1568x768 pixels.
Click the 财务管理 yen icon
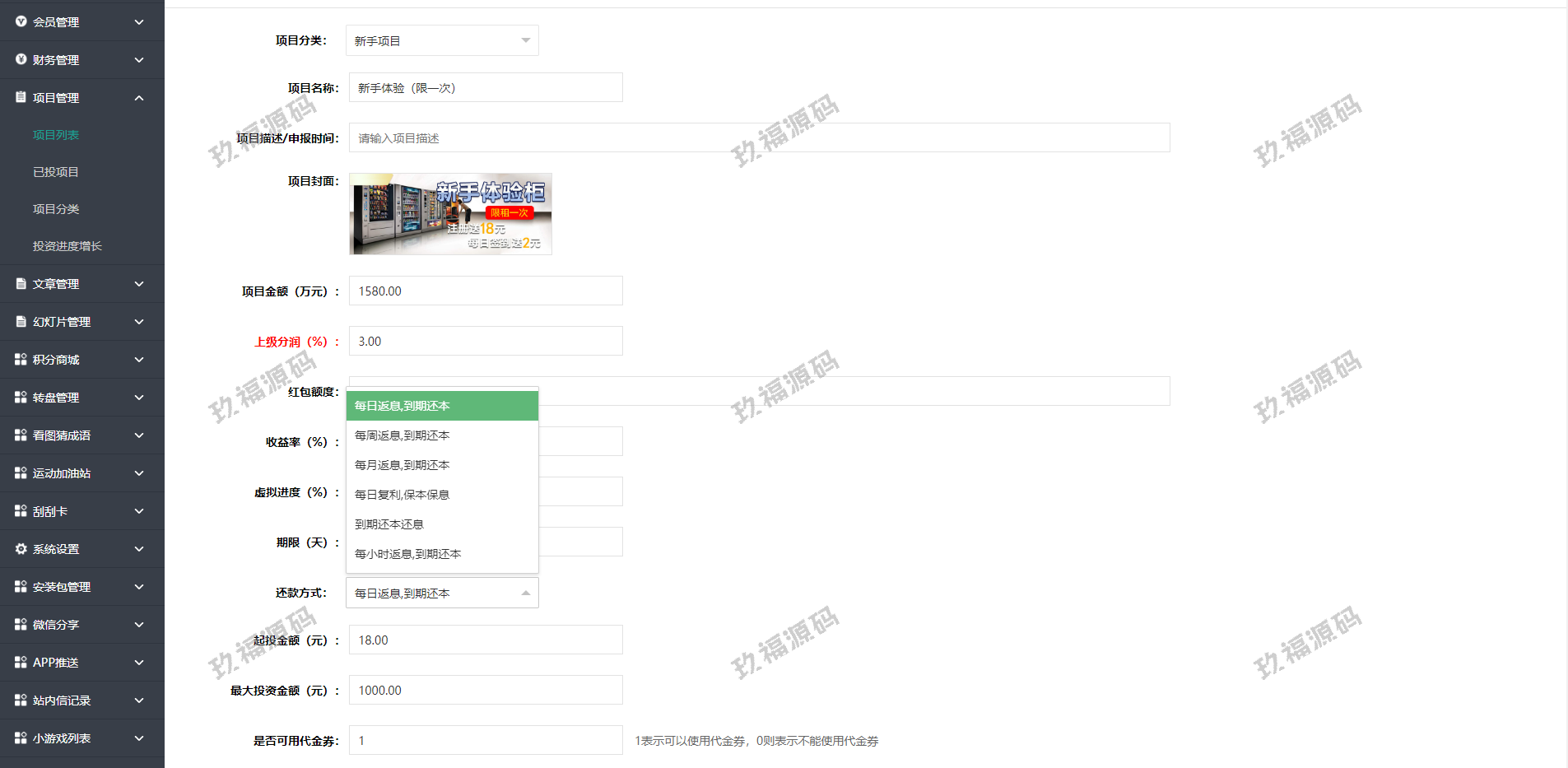click(x=21, y=60)
